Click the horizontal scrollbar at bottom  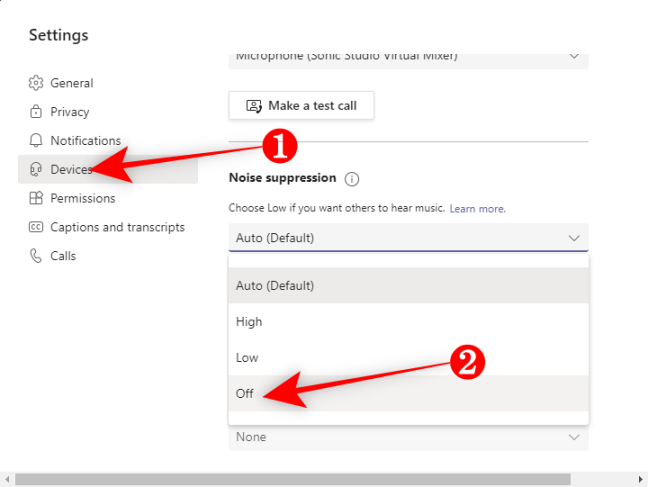point(292,479)
